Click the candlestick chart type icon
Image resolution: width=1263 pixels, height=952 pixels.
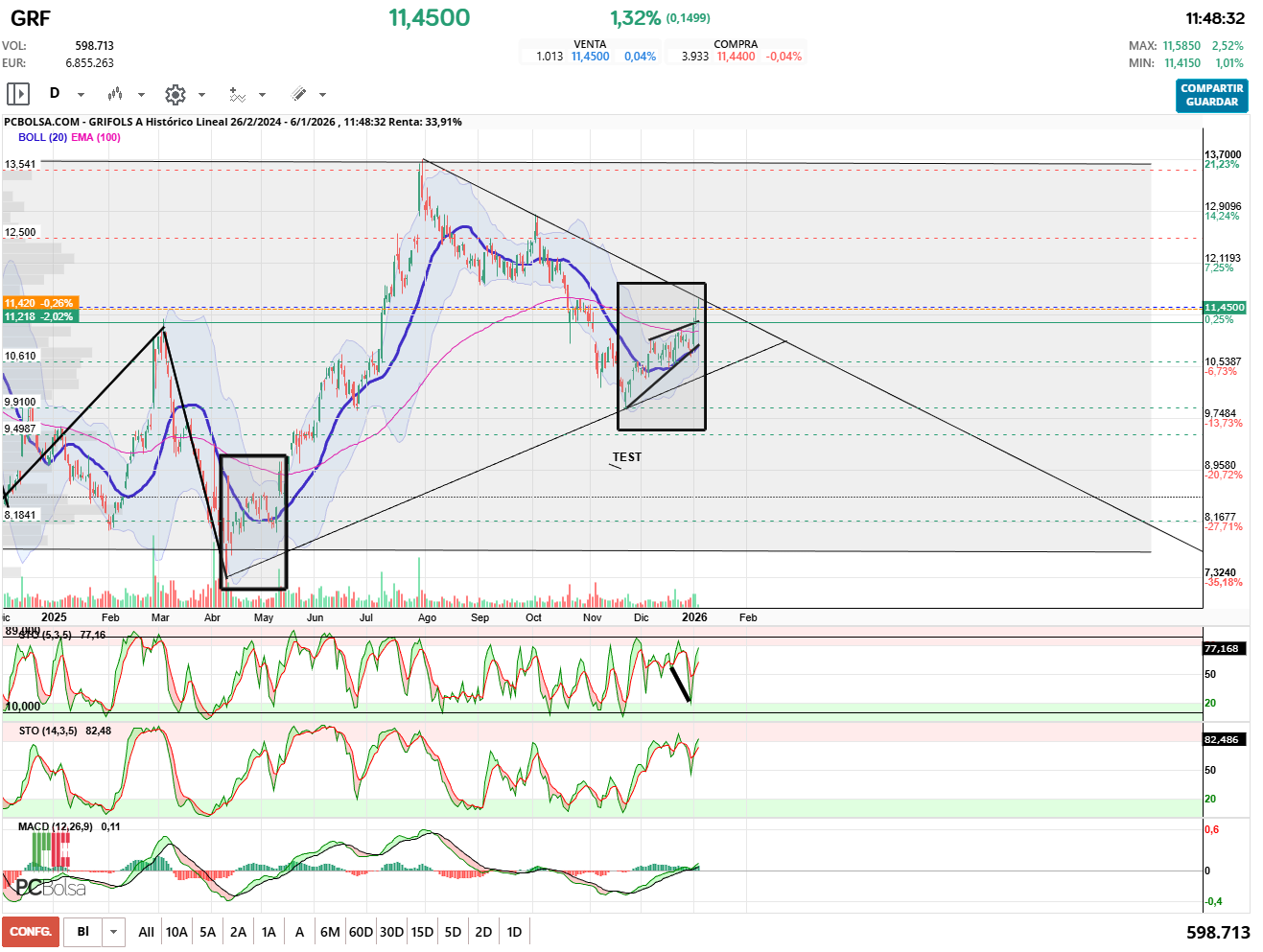[115, 94]
